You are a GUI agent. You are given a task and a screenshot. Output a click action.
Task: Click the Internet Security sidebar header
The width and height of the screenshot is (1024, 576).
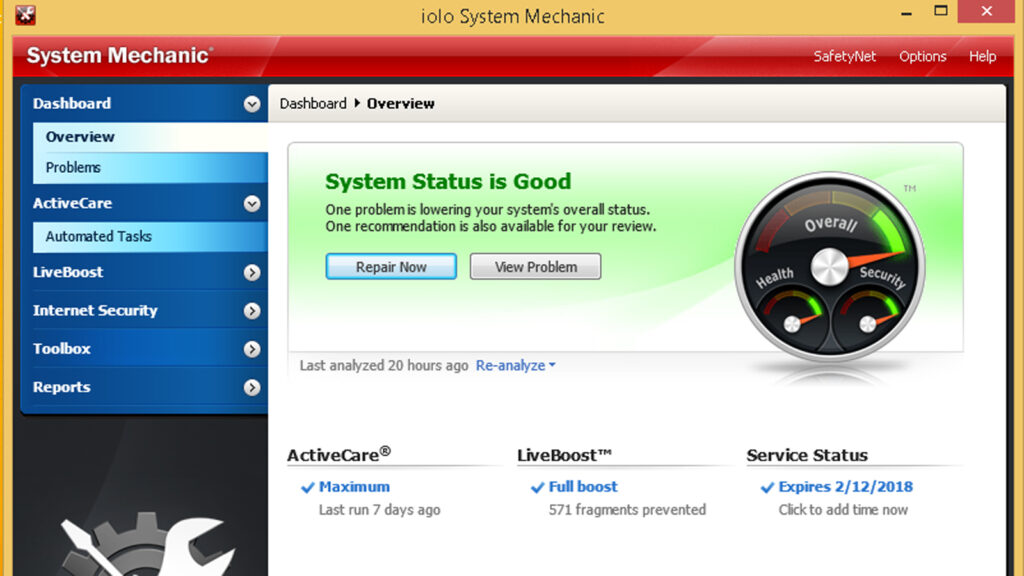click(x=144, y=311)
